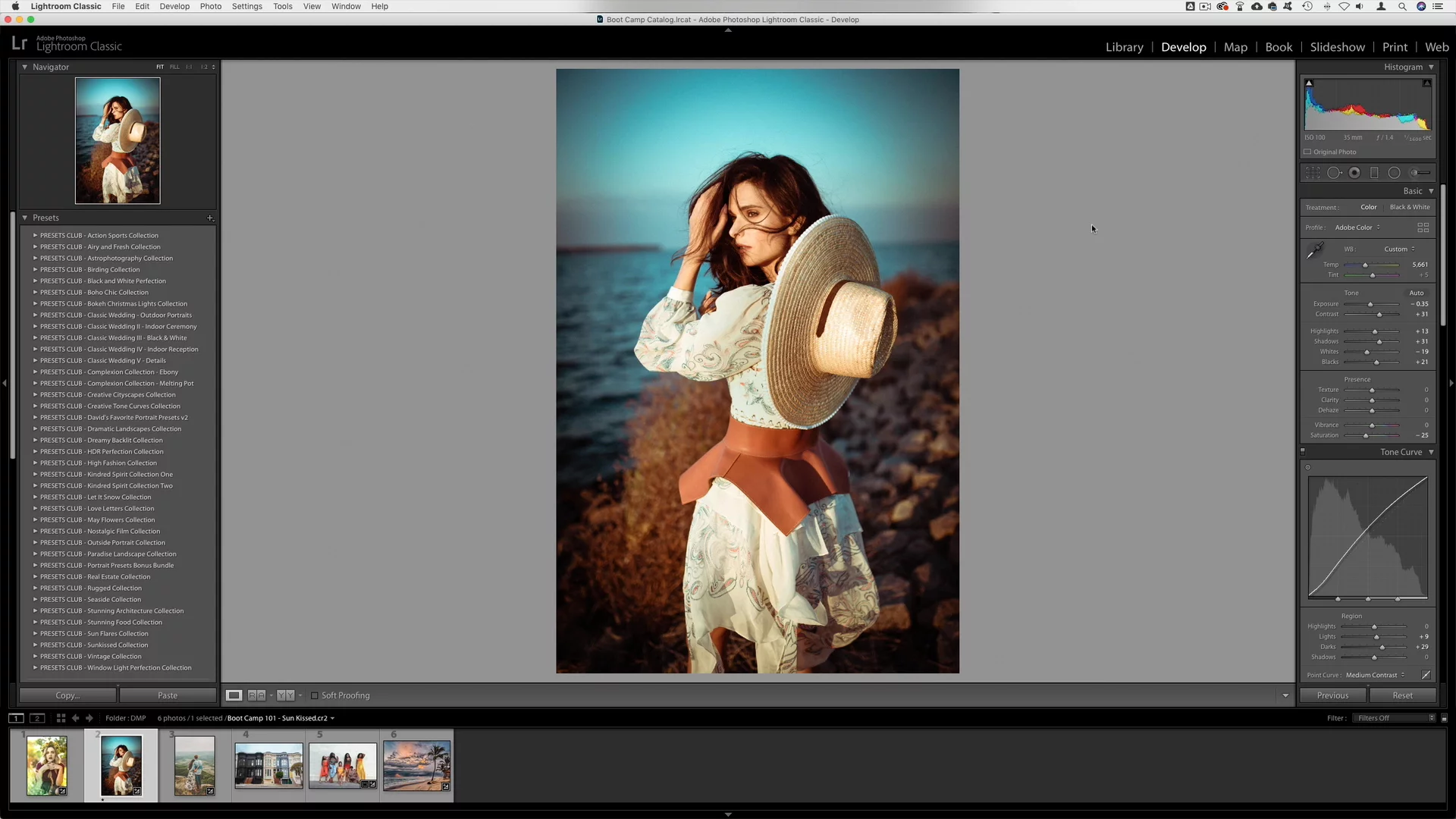
Task: Open the WB Custom dropdown
Action: tap(1399, 249)
